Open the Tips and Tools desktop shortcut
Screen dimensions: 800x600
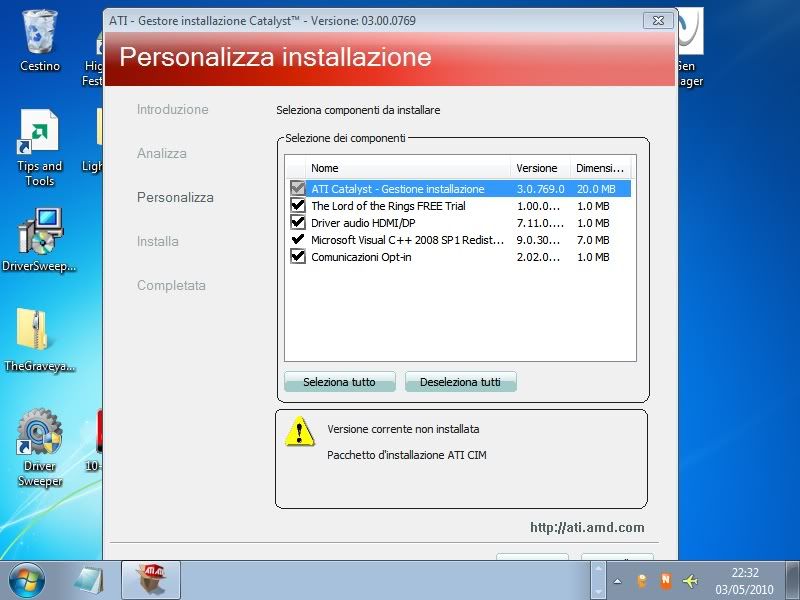coord(39,148)
